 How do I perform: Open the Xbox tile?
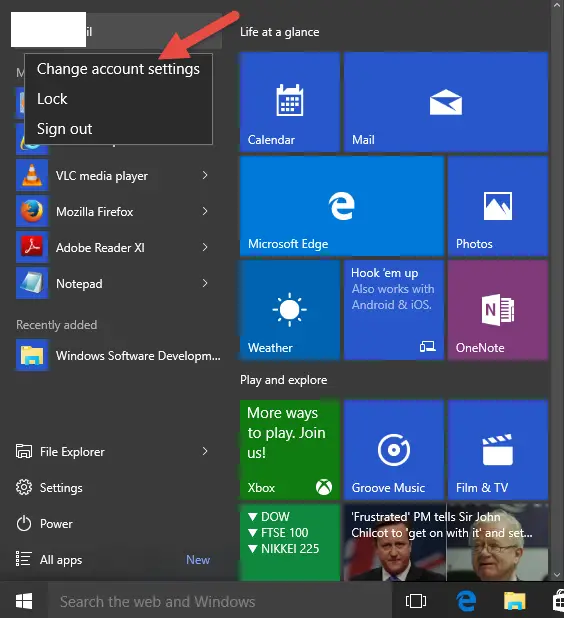(x=290, y=450)
